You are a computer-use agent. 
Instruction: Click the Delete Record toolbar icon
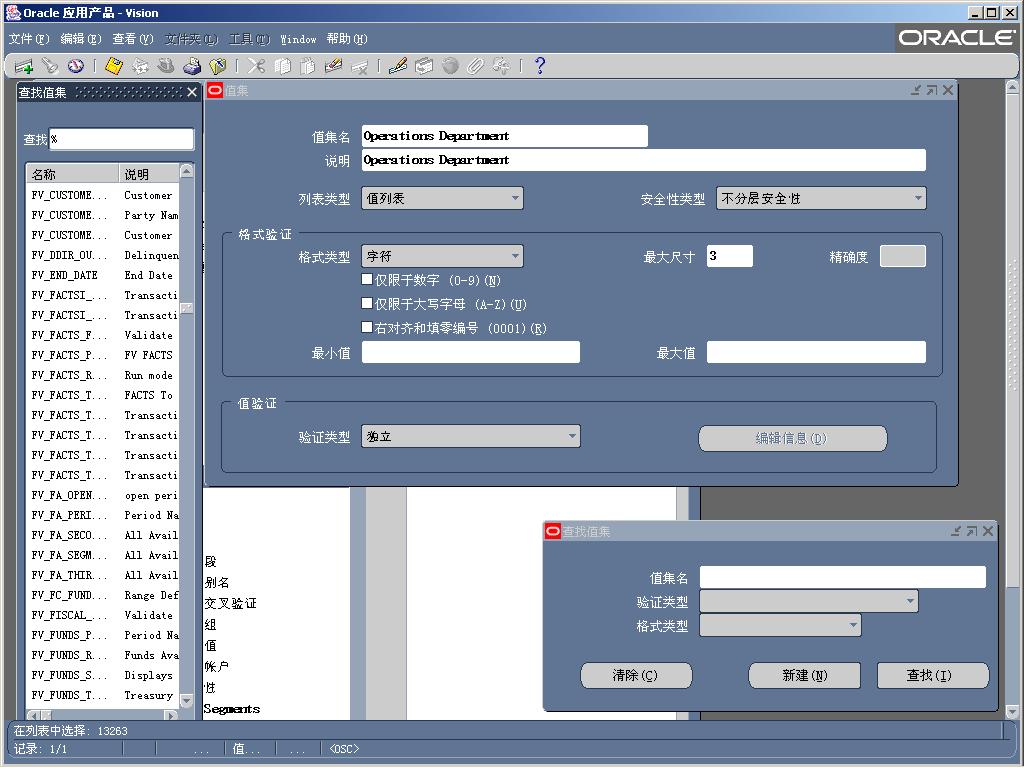point(359,66)
